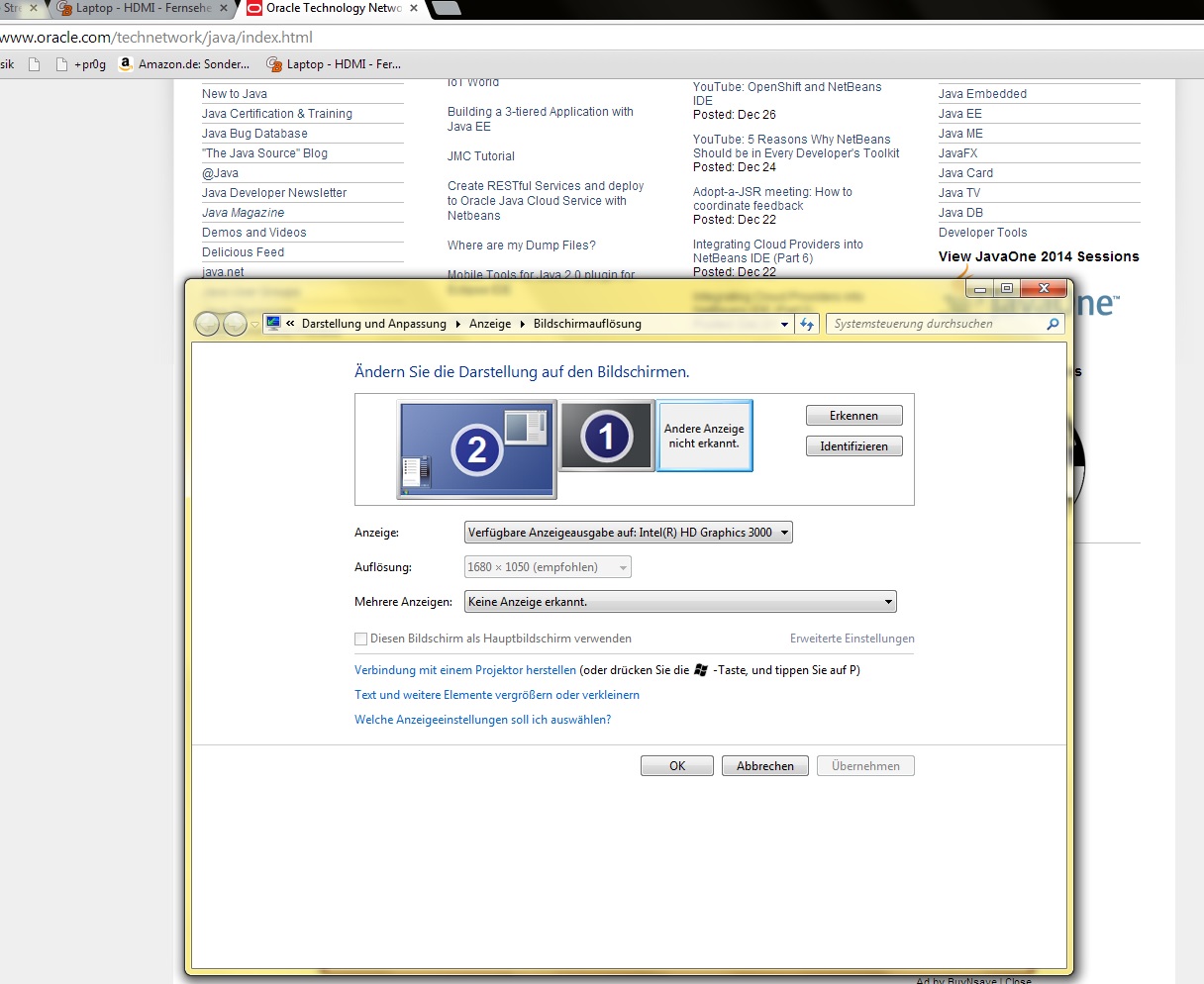This screenshot has width=1204, height=984.
Task: Open 'Adopt-a-JSR meeting' article link
Action: coord(772,199)
